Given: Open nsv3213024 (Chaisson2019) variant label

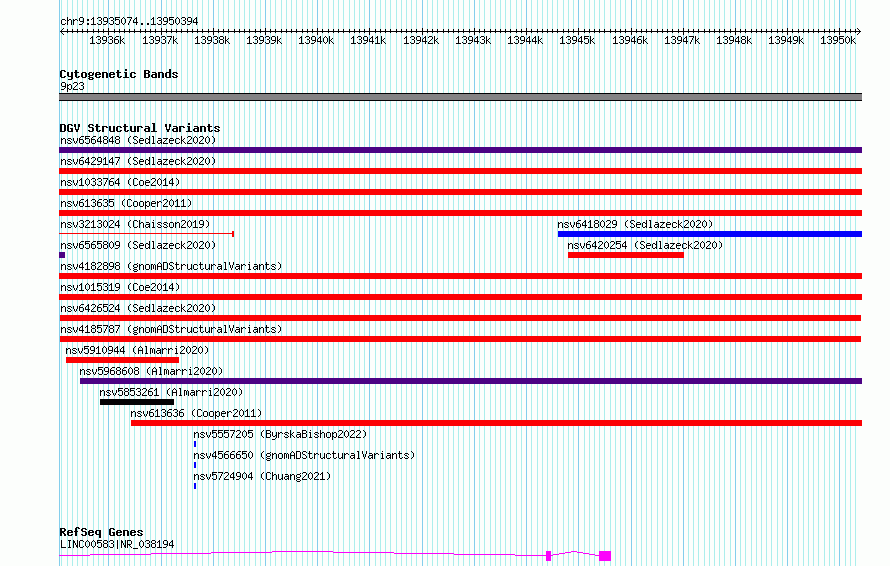Looking at the screenshot, I should tap(135, 224).
